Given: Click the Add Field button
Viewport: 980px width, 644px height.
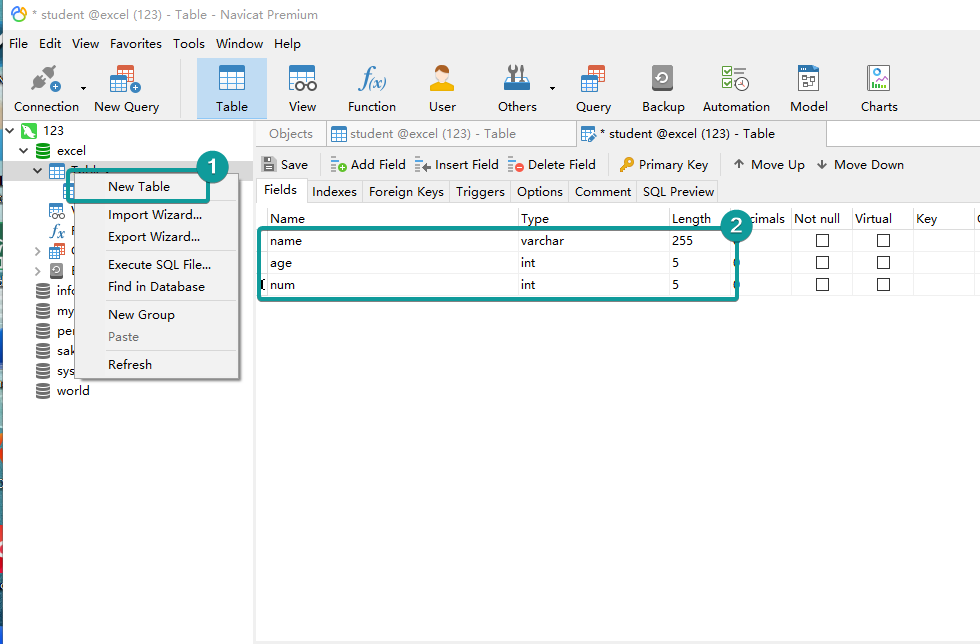Looking at the screenshot, I should pos(368,165).
